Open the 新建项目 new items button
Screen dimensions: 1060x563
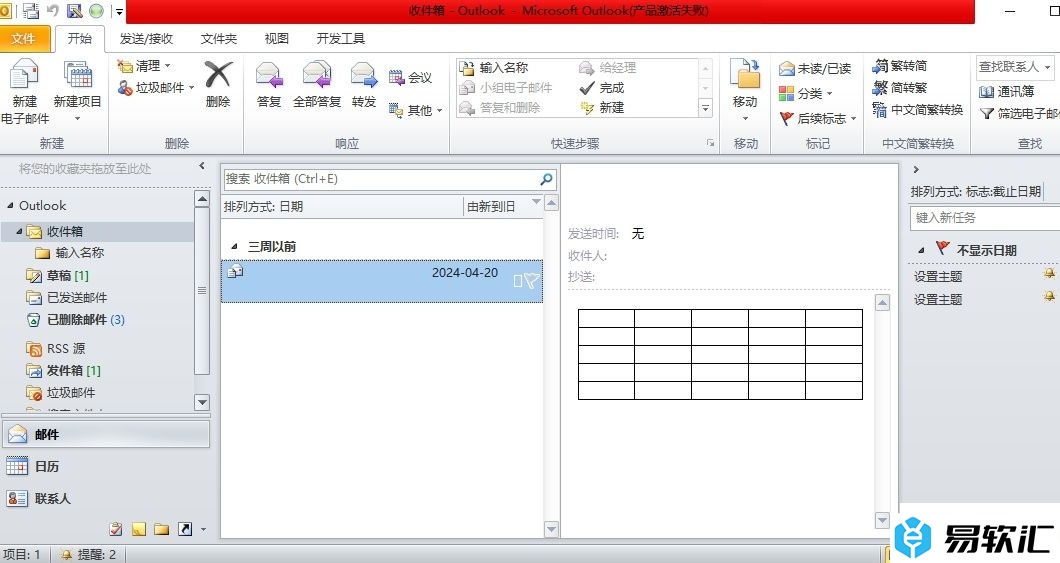[x=77, y=91]
